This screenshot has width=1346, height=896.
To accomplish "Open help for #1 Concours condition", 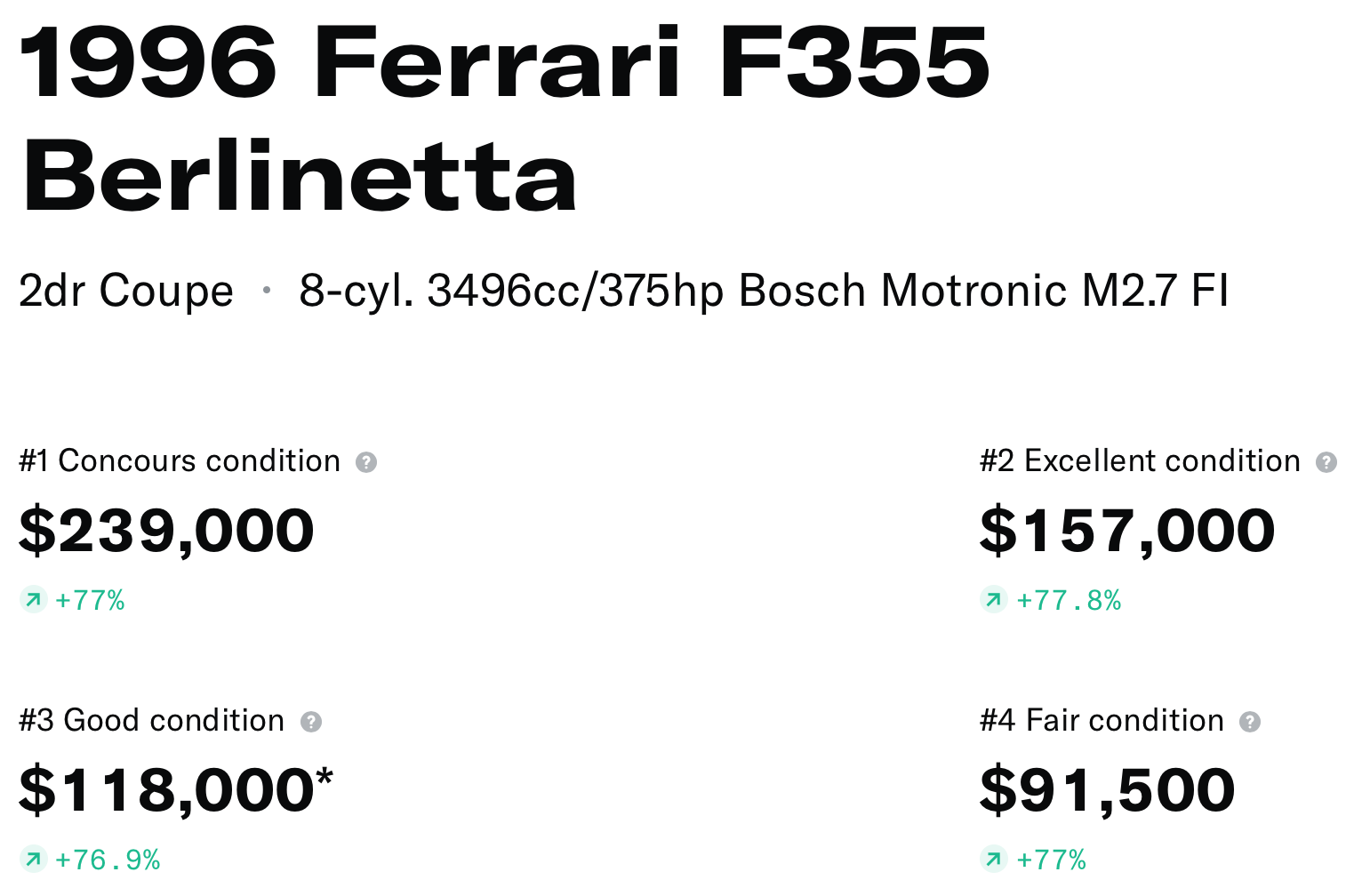I will click(366, 462).
